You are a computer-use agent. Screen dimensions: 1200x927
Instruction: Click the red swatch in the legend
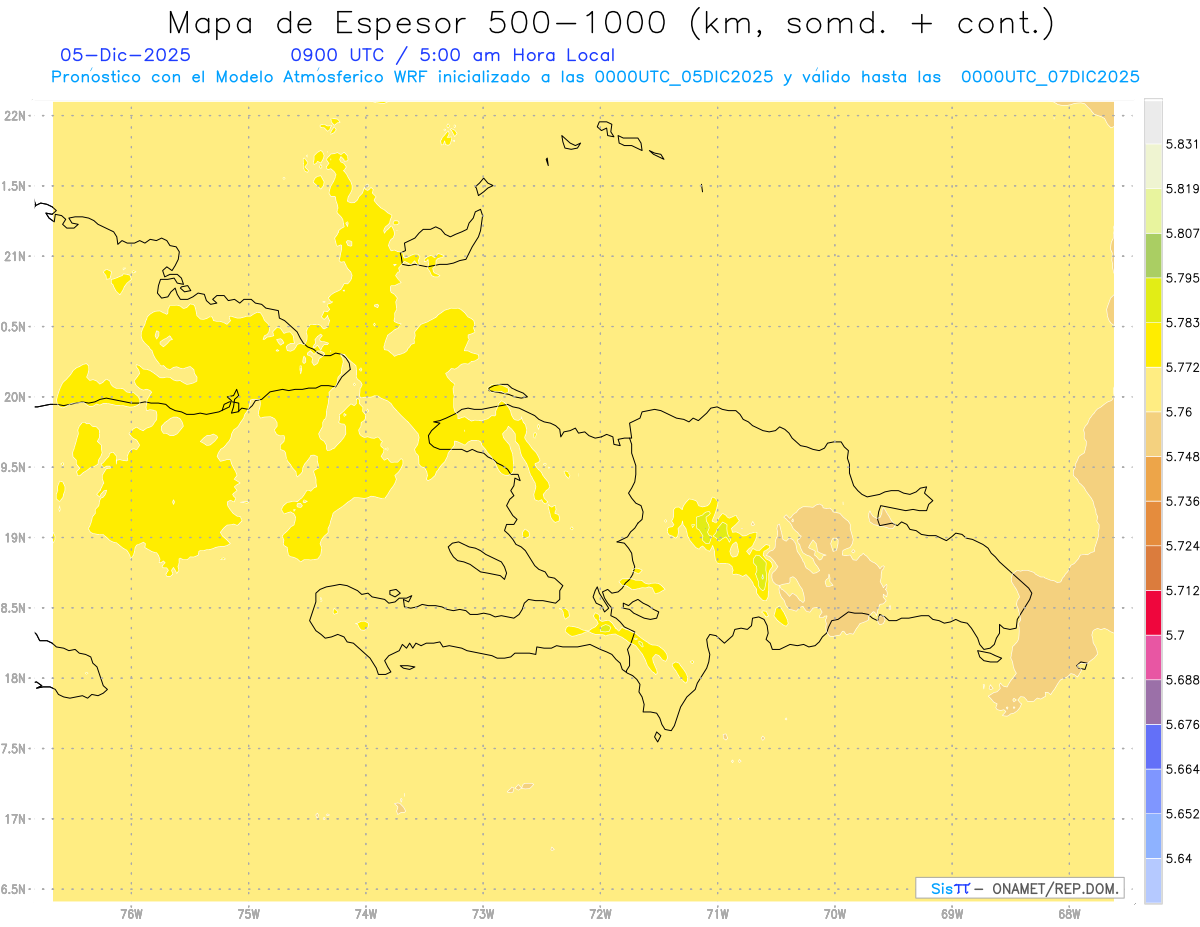point(1153,613)
